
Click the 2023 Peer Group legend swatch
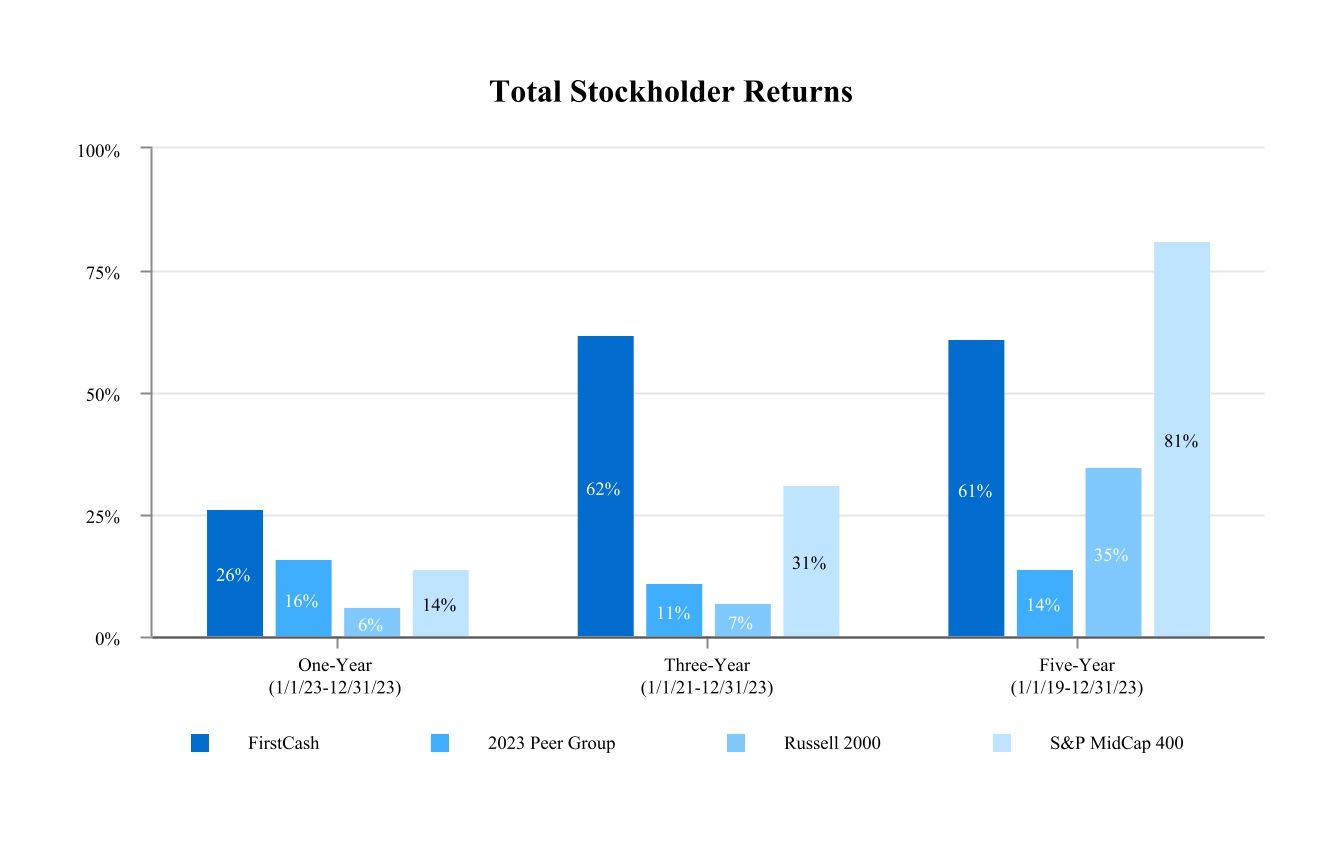[x=440, y=743]
